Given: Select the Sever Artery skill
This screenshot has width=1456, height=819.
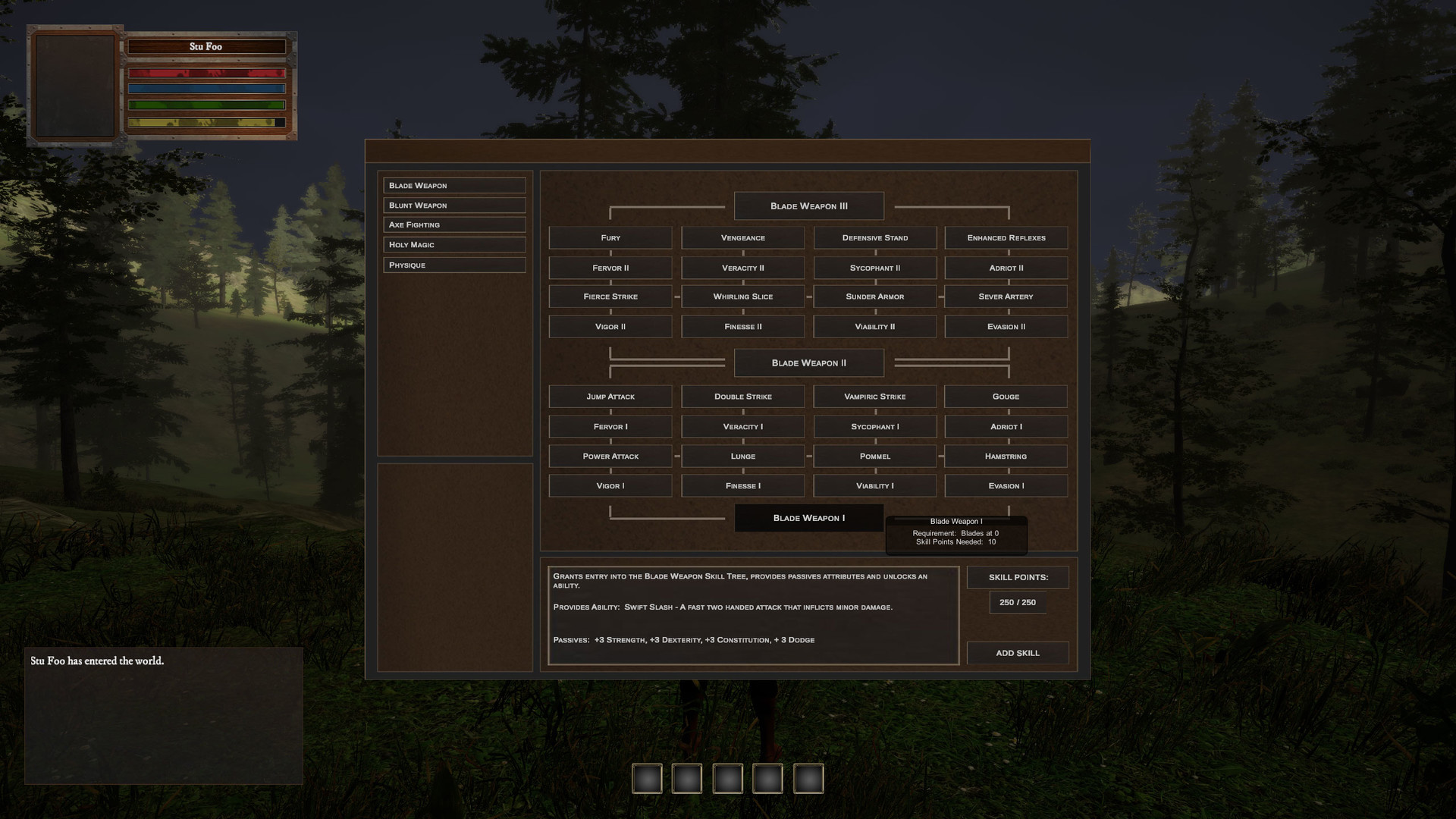Looking at the screenshot, I should 1006,297.
